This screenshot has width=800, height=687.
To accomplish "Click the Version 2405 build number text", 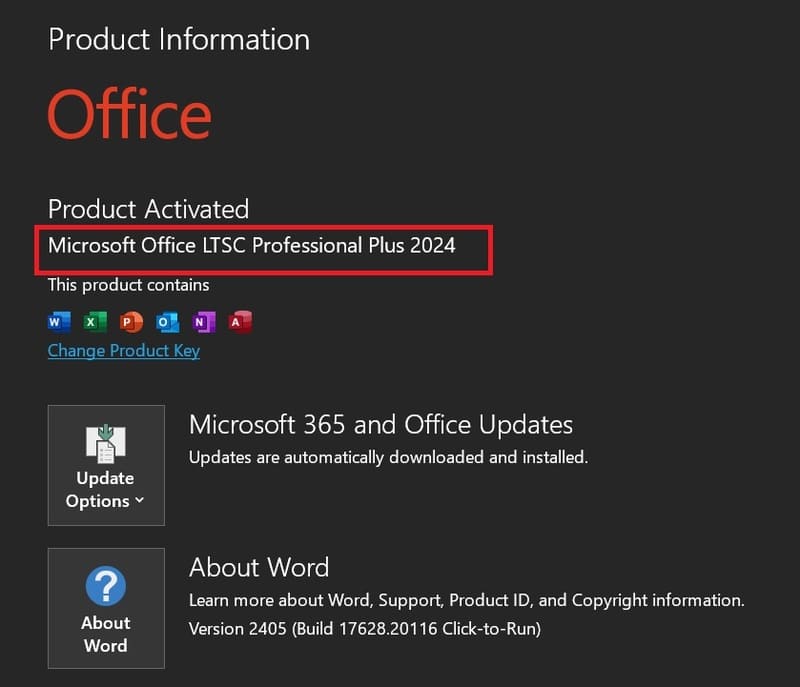I will pyautogui.click(x=365, y=629).
